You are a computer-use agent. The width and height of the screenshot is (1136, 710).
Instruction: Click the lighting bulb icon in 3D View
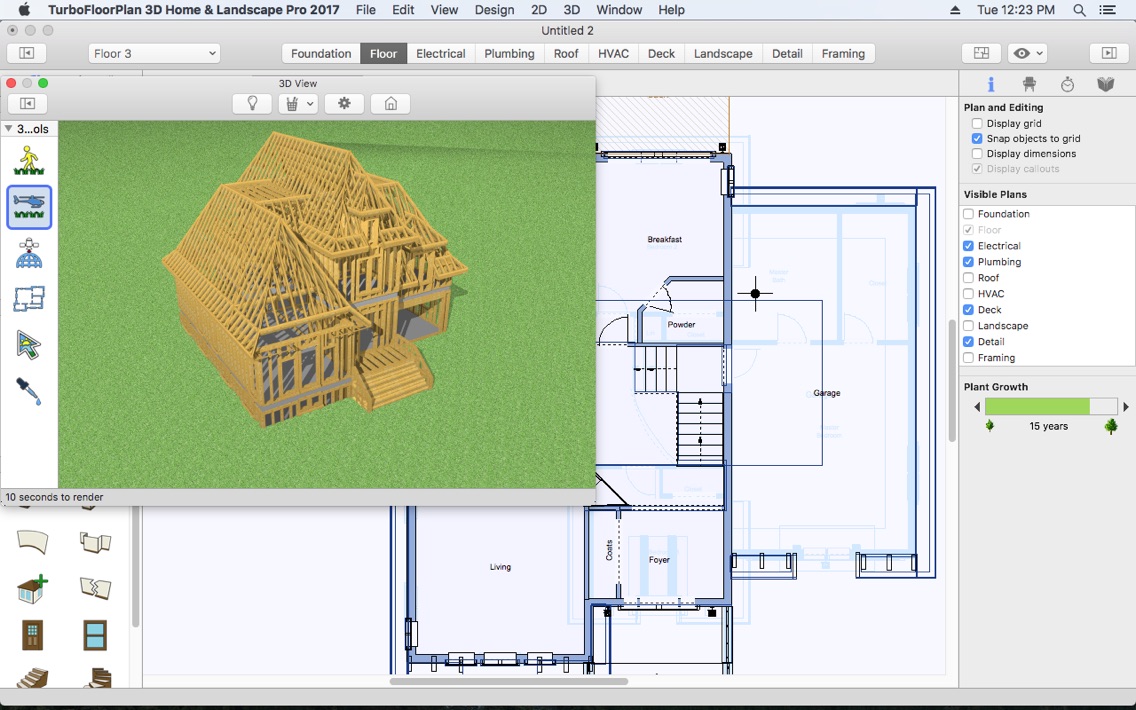coord(252,103)
